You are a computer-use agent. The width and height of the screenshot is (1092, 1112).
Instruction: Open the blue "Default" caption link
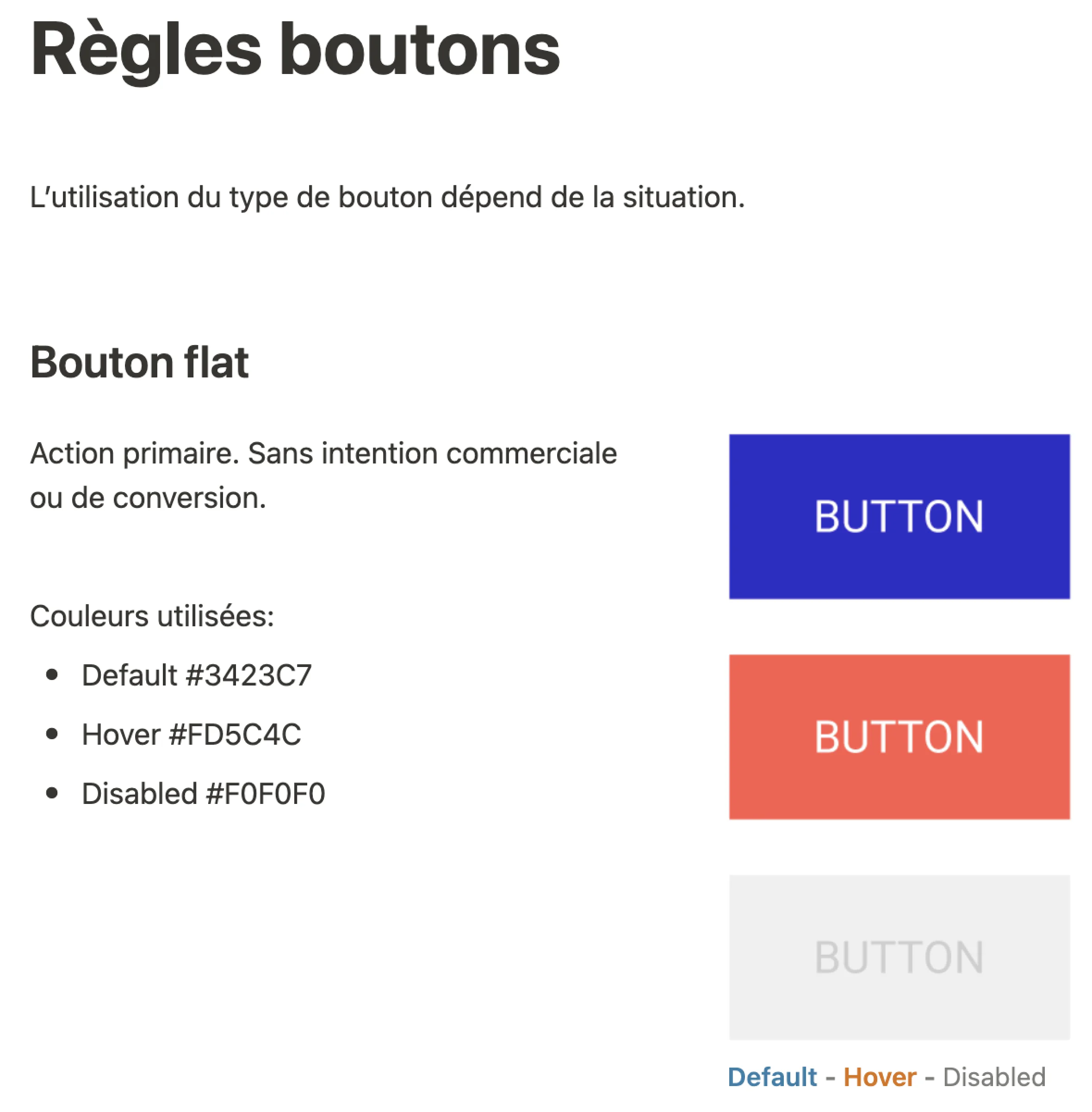(772, 1077)
